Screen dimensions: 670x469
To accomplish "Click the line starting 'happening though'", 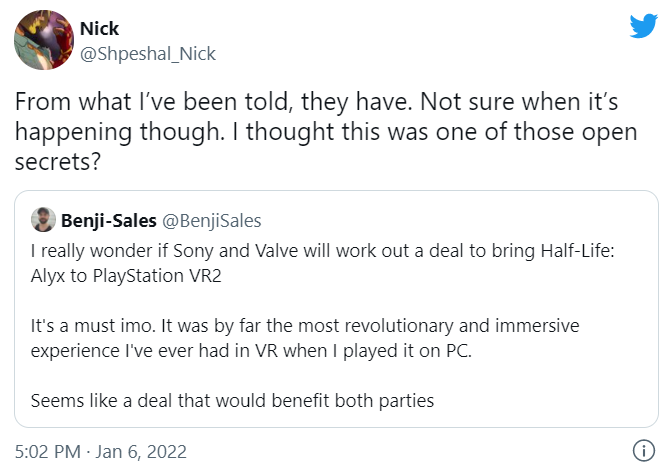I will (326, 132).
